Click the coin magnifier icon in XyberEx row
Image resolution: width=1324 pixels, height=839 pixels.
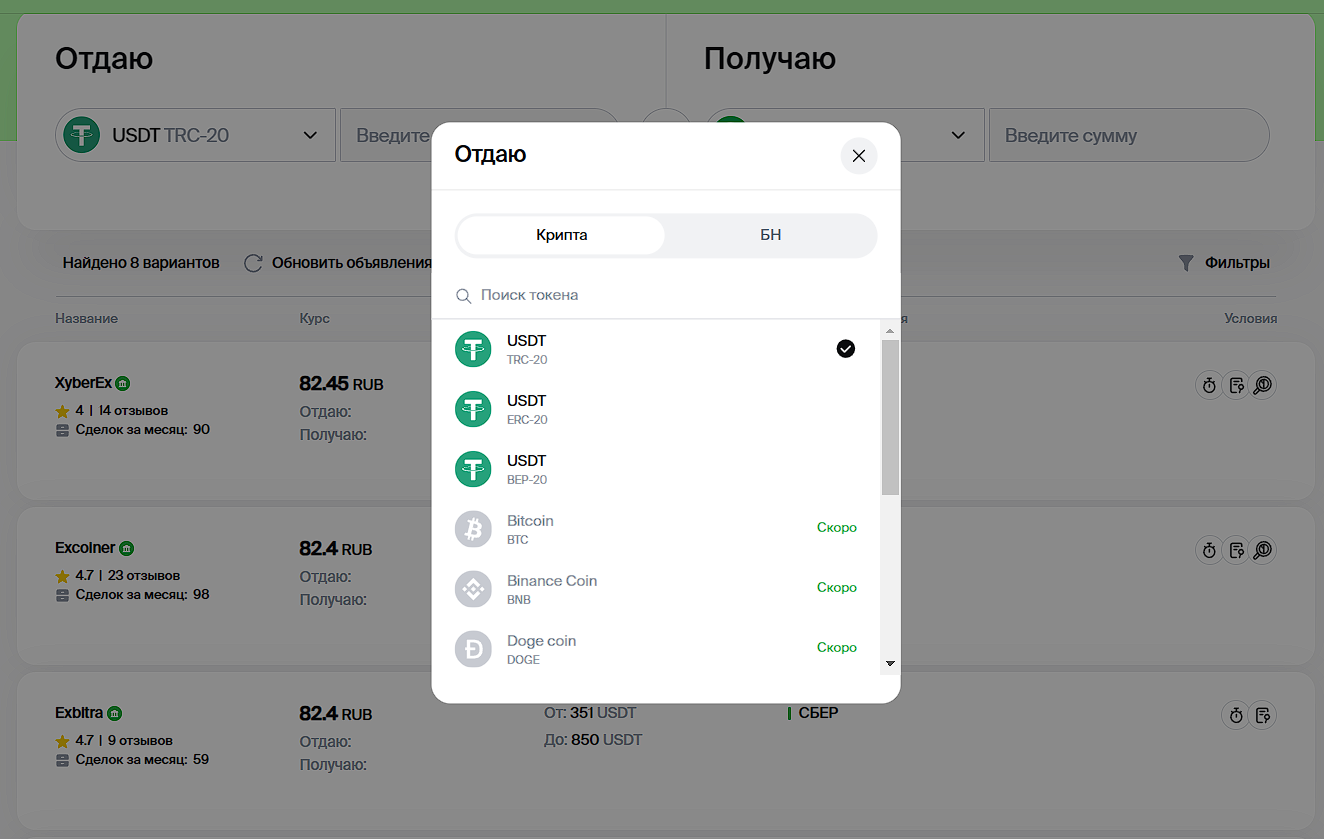(1264, 385)
